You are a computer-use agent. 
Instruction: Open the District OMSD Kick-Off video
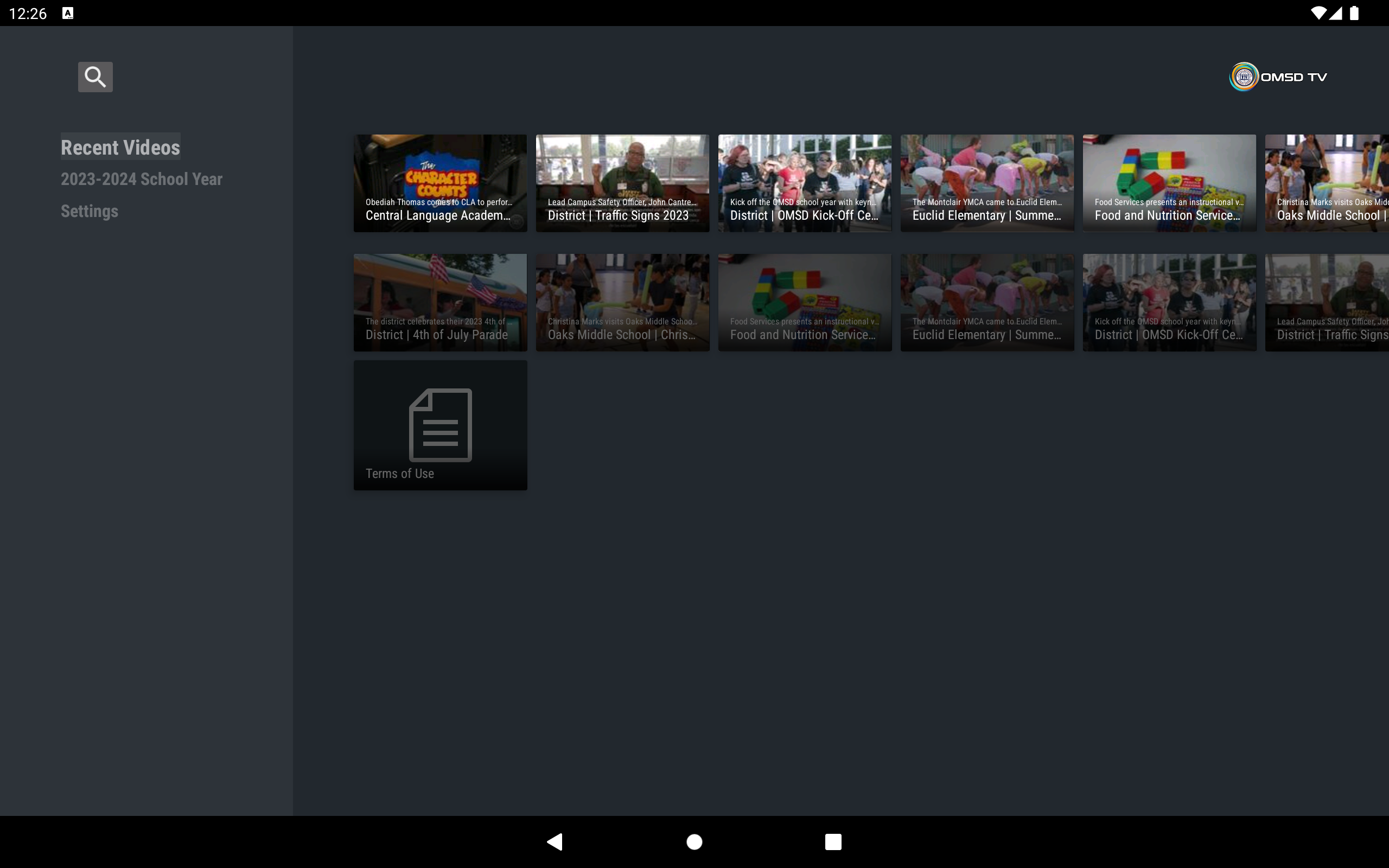coord(804,183)
